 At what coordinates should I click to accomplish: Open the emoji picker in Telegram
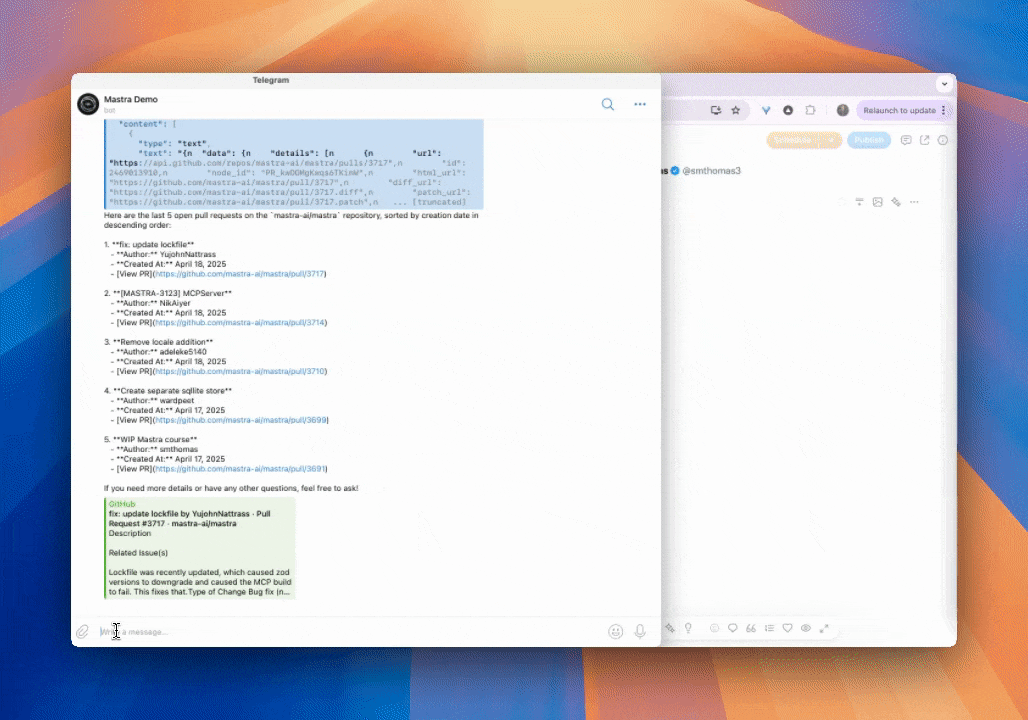(613, 631)
